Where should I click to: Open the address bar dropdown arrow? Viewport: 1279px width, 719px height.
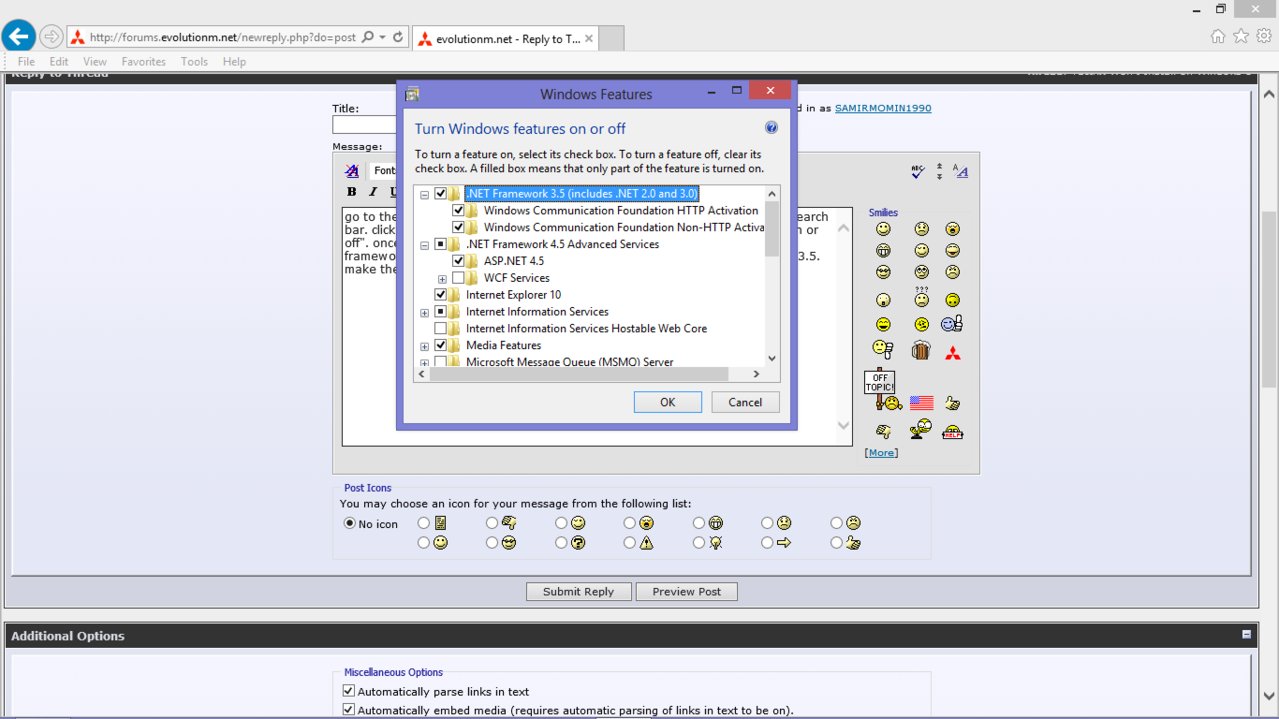382,37
